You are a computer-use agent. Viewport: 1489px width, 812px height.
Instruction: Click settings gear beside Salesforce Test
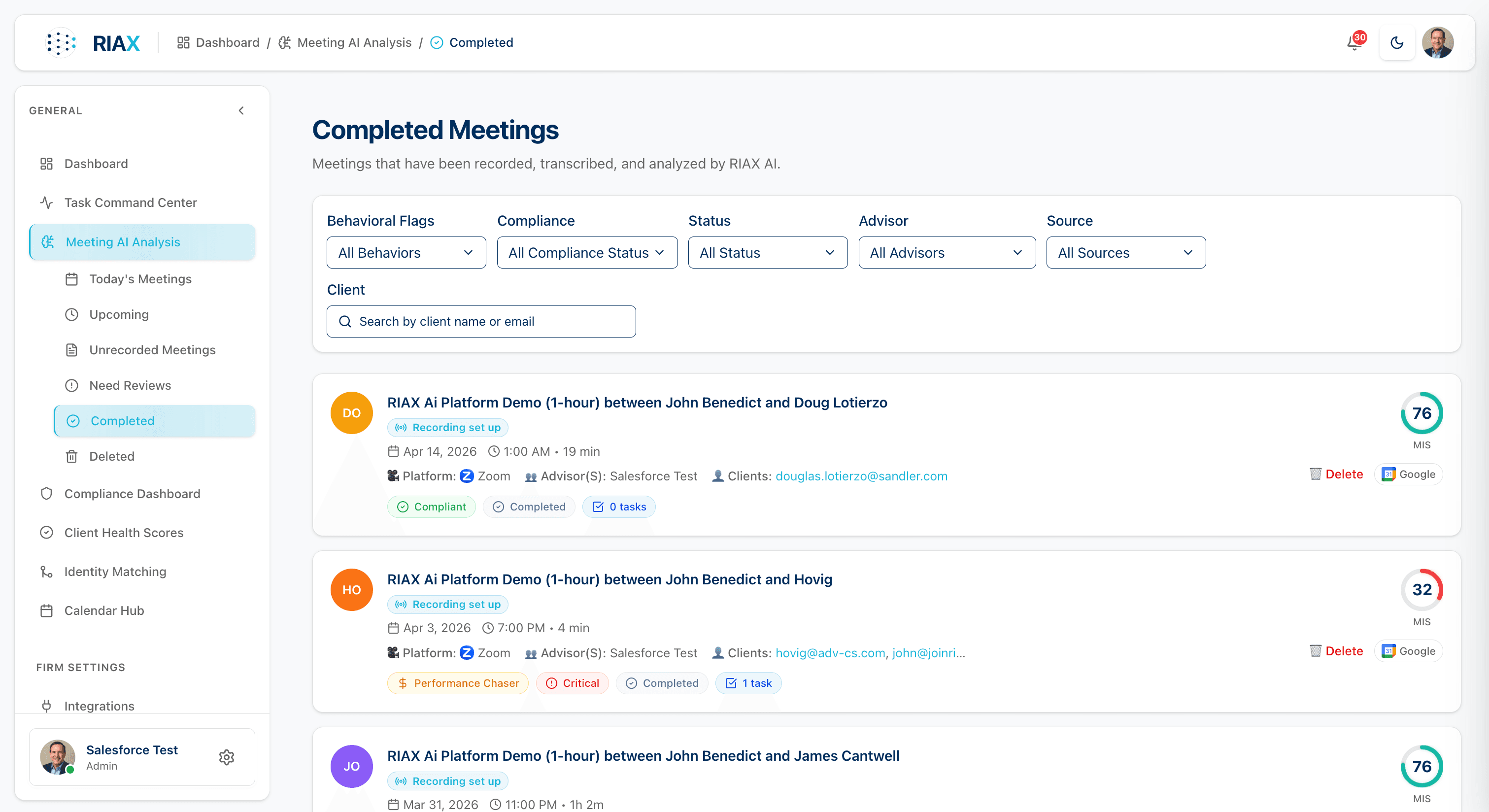click(x=227, y=757)
